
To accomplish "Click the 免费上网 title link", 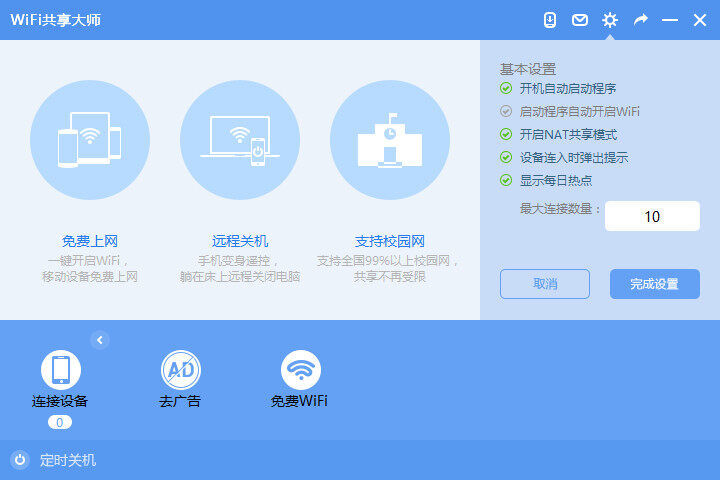I will [x=90, y=241].
